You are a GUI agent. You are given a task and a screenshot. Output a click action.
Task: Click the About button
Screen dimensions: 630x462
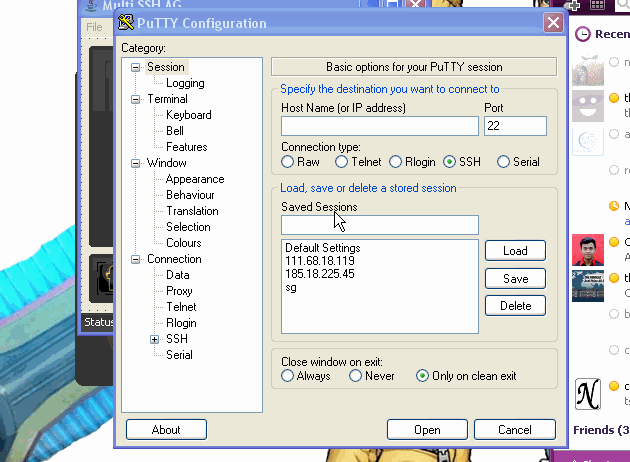166,430
